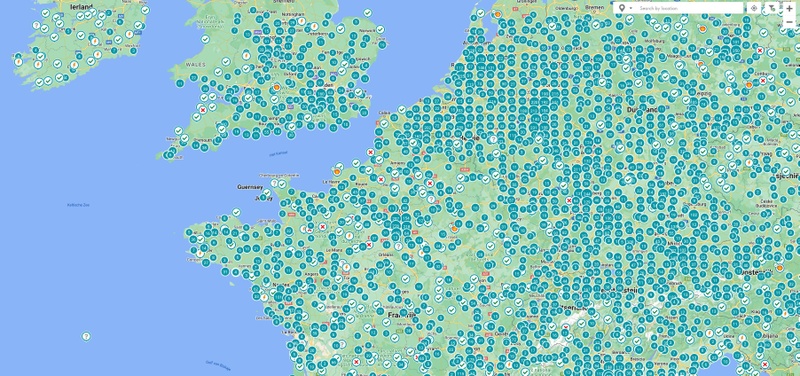The image size is (800, 376).
Task: Select lightning marker at Brittany's western tip
Action: click(200, 253)
